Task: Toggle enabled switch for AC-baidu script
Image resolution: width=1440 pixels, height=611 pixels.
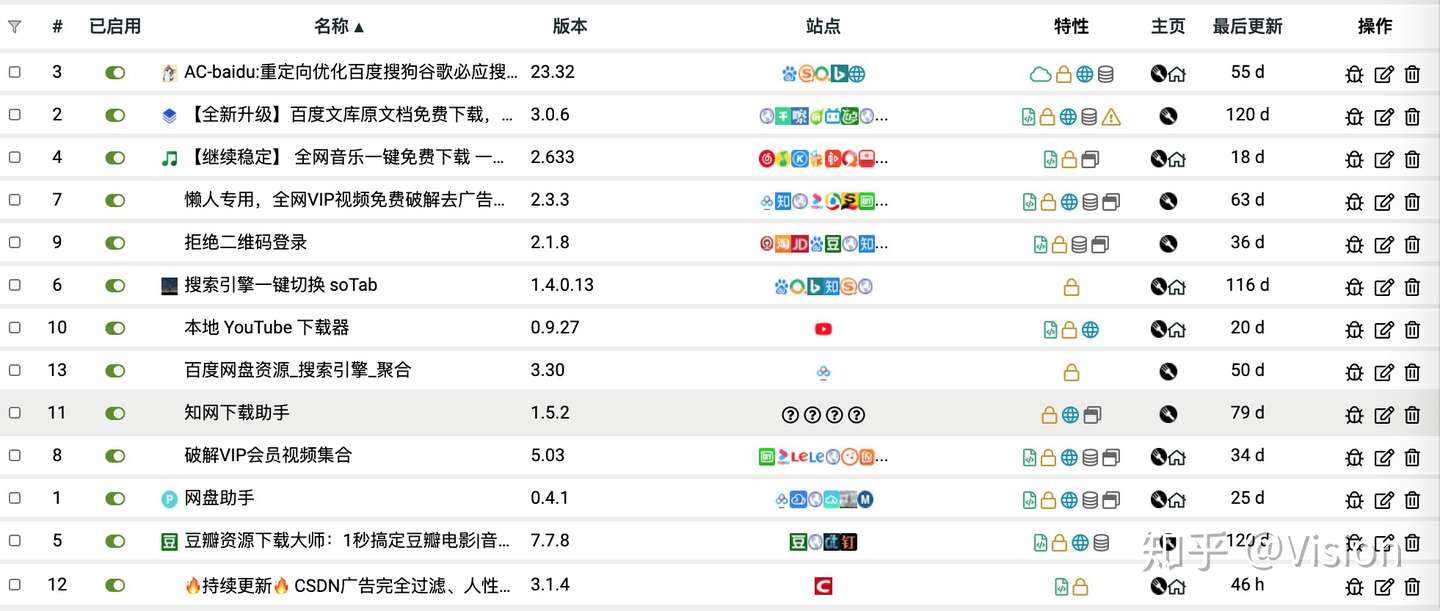Action: coord(115,73)
